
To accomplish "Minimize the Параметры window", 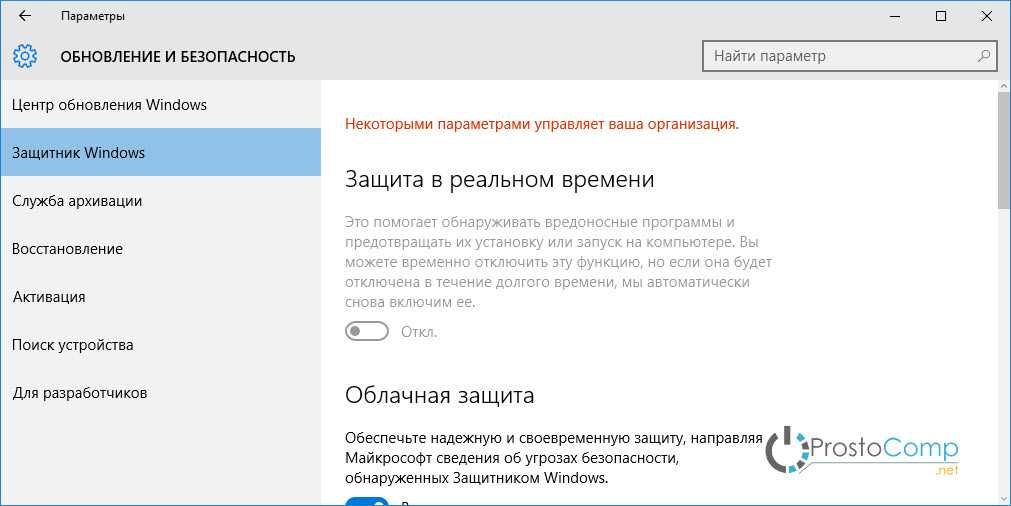I will pos(895,17).
